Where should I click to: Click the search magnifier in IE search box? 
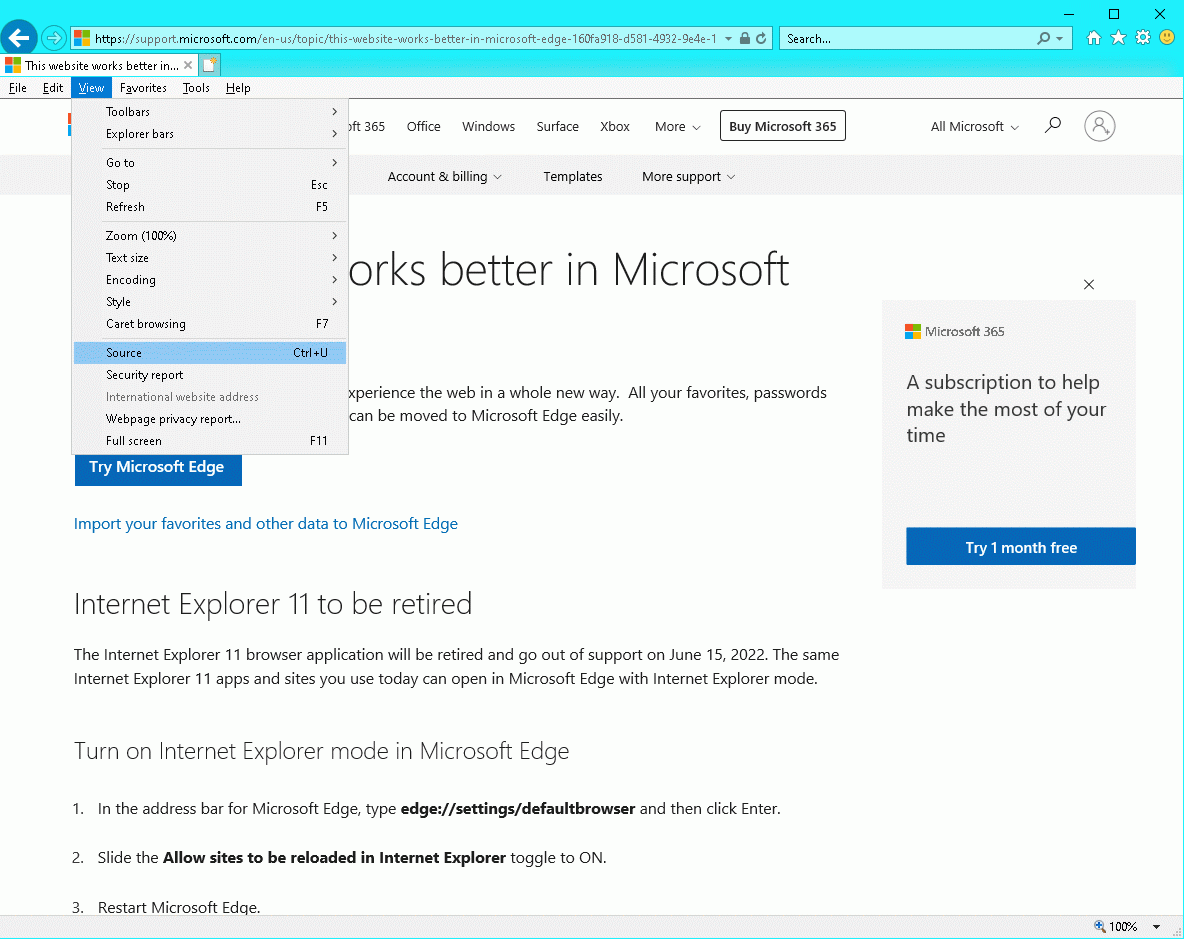[x=1044, y=38]
